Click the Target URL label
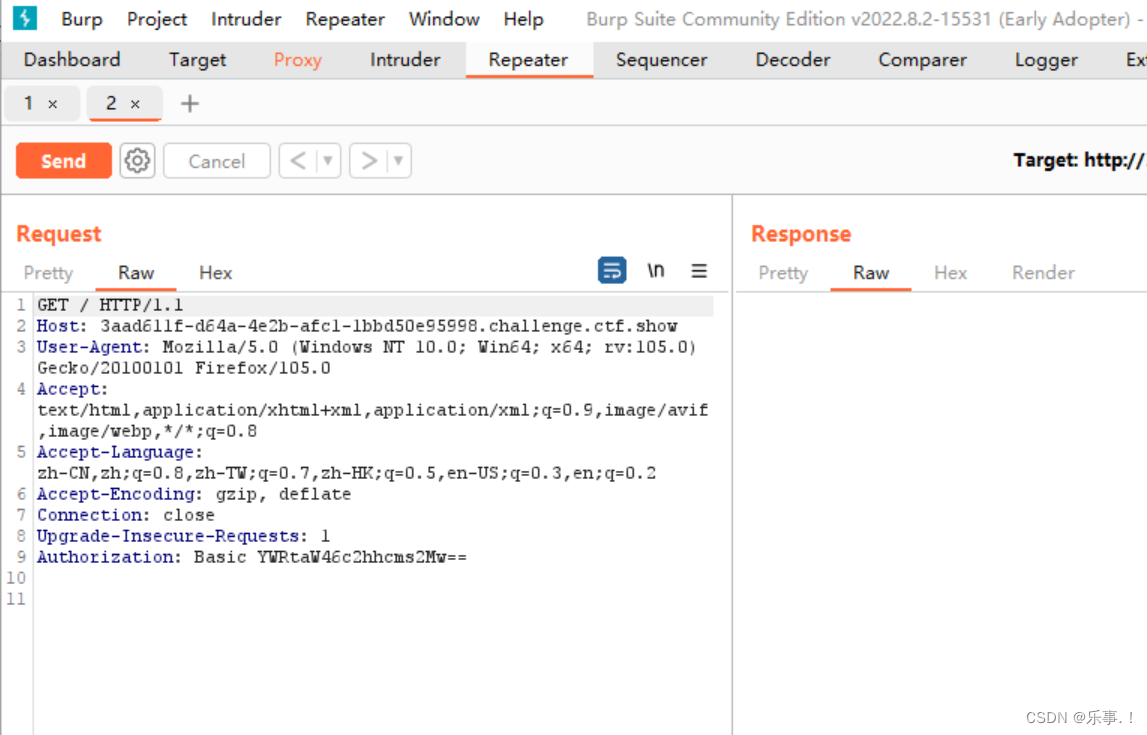This screenshot has height=735, width=1147. [1078, 160]
